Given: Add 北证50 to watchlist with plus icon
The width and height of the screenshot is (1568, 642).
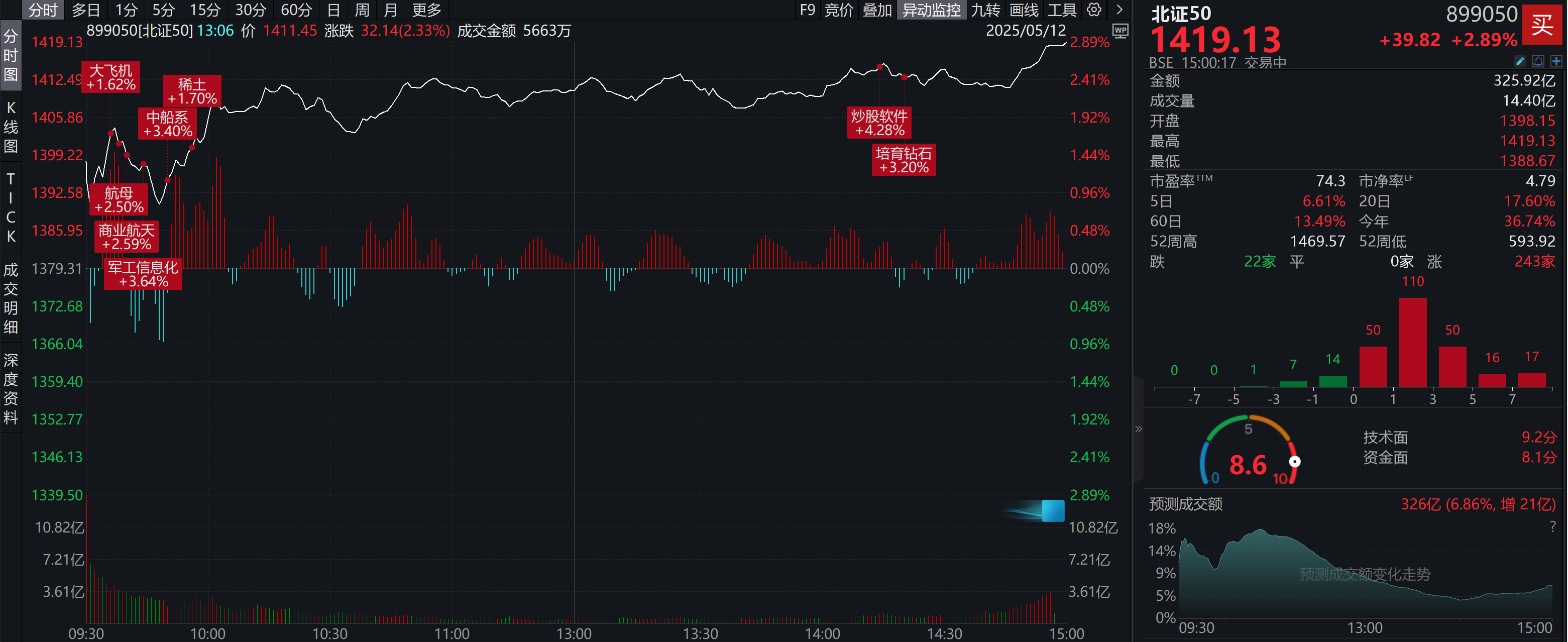Looking at the screenshot, I should pos(1556,61).
